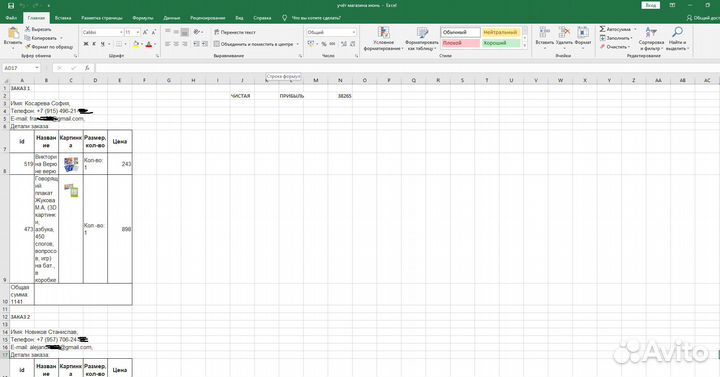Viewport: 720px width, 377px height.
Task: Click decrease decimal icon
Action: click(352, 44)
